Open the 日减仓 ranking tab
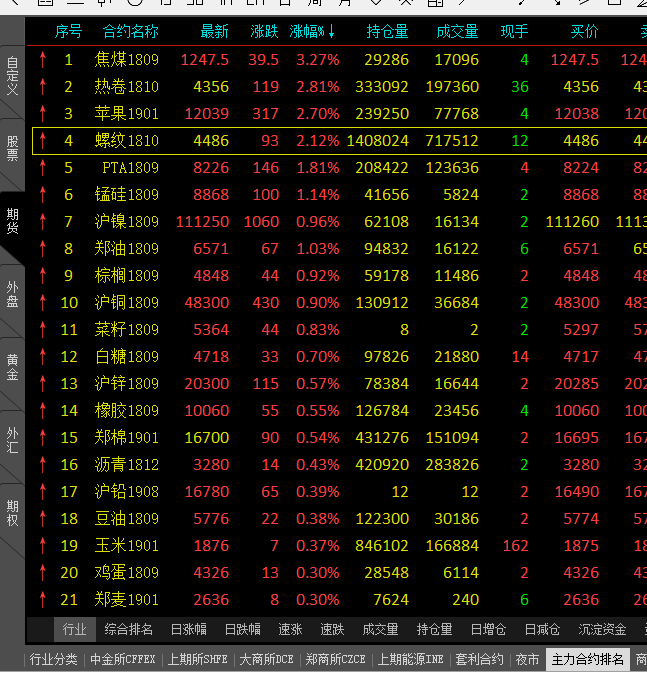Screen dimensions: 647x673 point(542,630)
